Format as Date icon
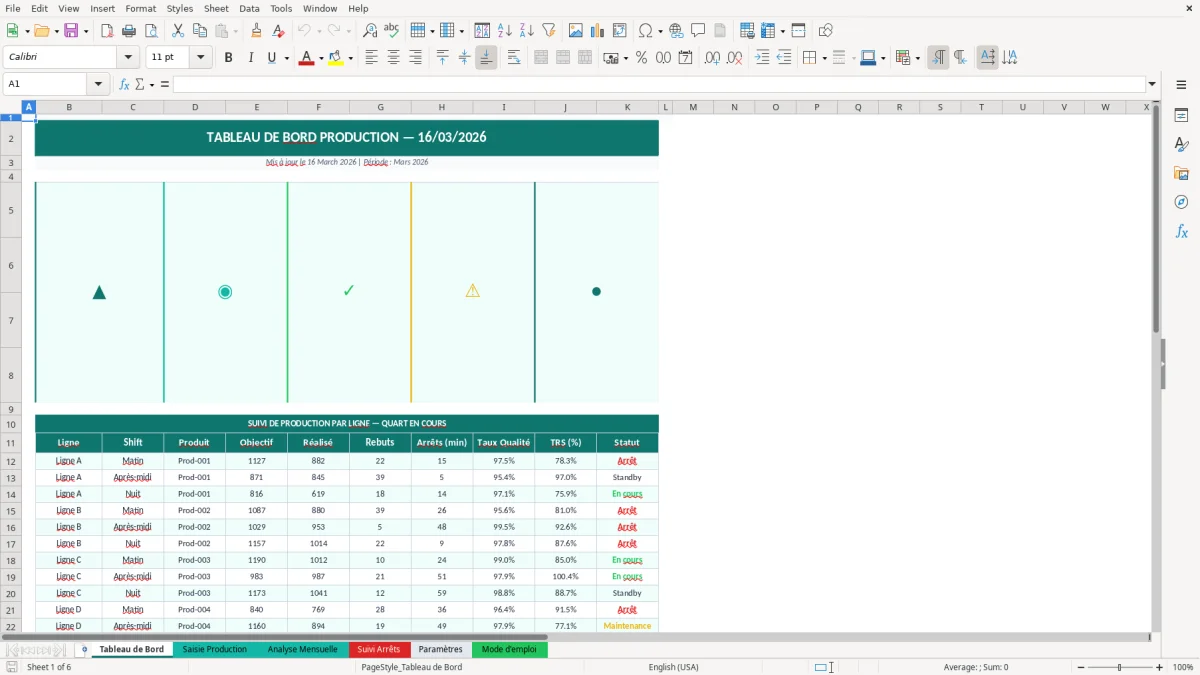 (x=686, y=58)
